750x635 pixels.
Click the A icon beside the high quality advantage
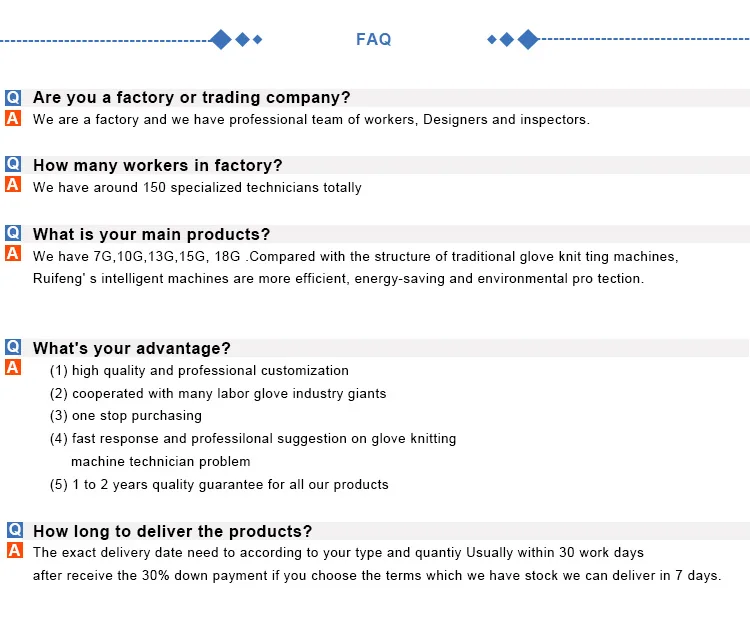(x=13, y=368)
